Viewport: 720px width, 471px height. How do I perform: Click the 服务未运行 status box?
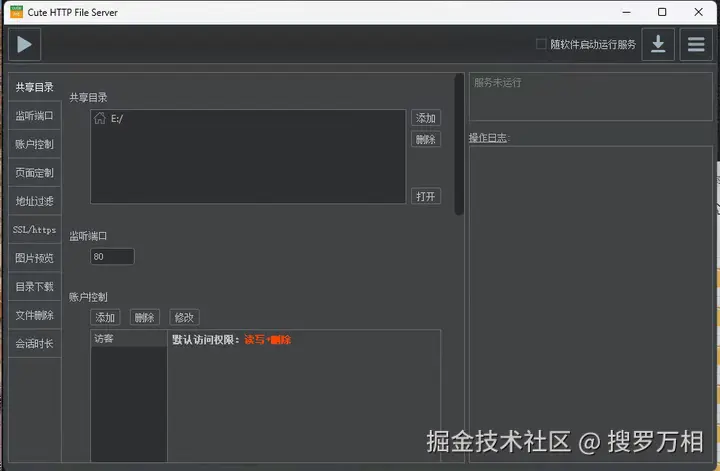tap(591, 96)
